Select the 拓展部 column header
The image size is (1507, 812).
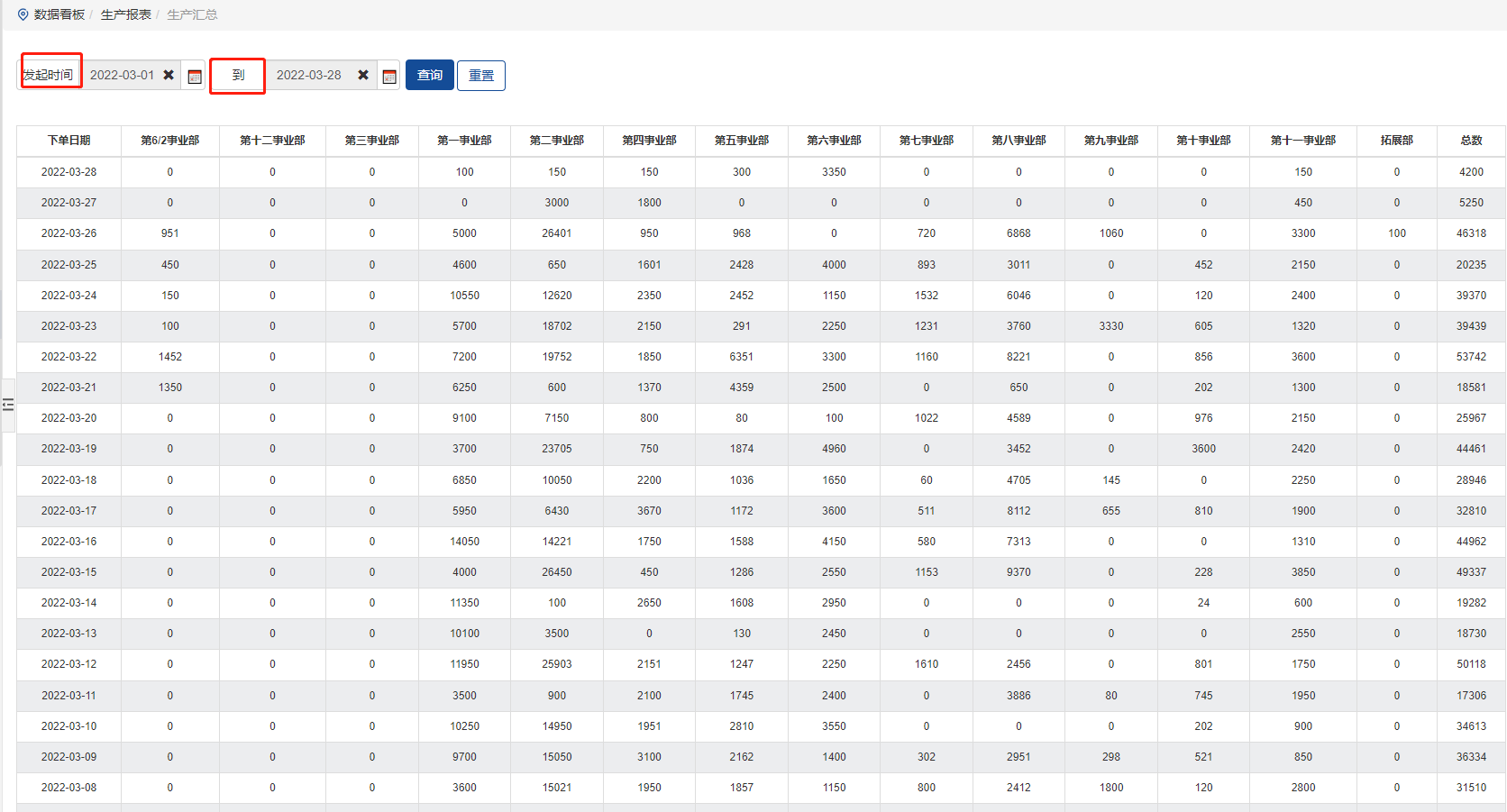coord(1396,141)
